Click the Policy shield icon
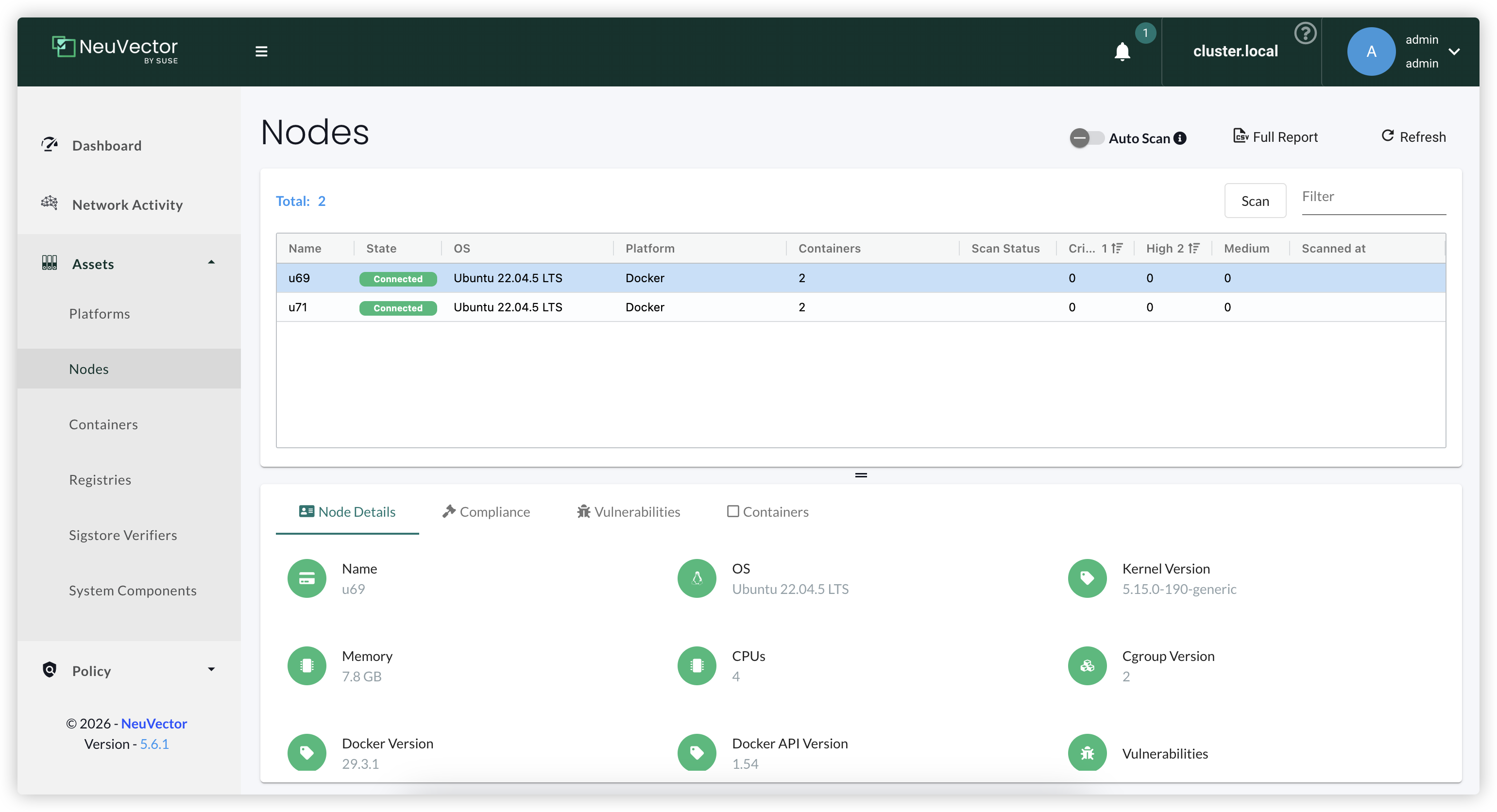 tap(50, 670)
